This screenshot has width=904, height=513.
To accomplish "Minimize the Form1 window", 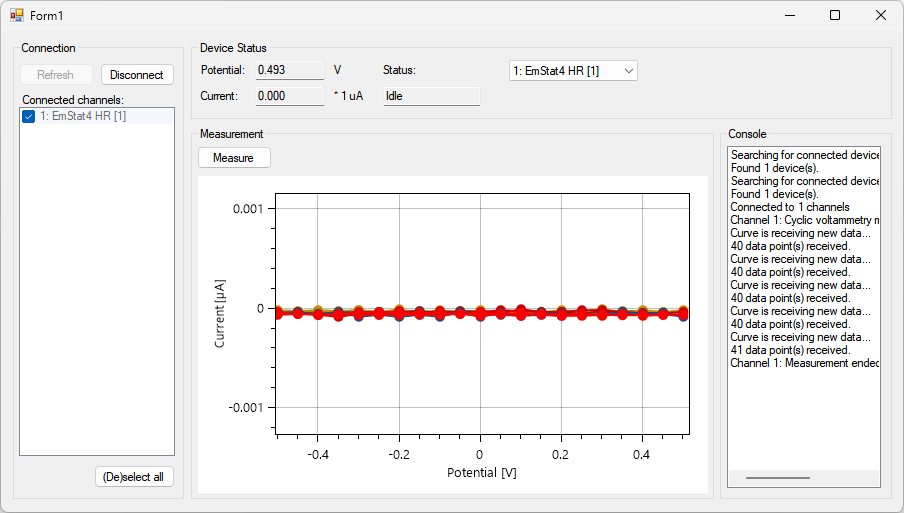I will [x=790, y=16].
